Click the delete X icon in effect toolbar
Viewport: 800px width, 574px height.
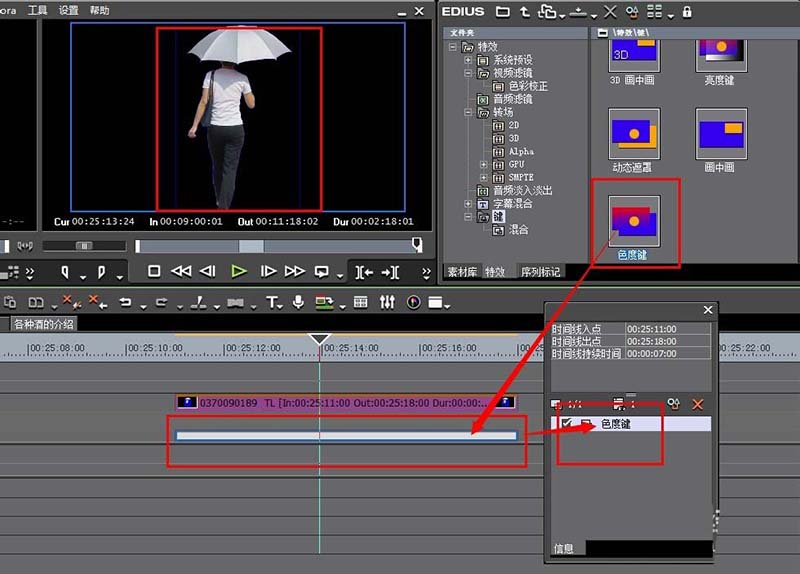(x=610, y=12)
